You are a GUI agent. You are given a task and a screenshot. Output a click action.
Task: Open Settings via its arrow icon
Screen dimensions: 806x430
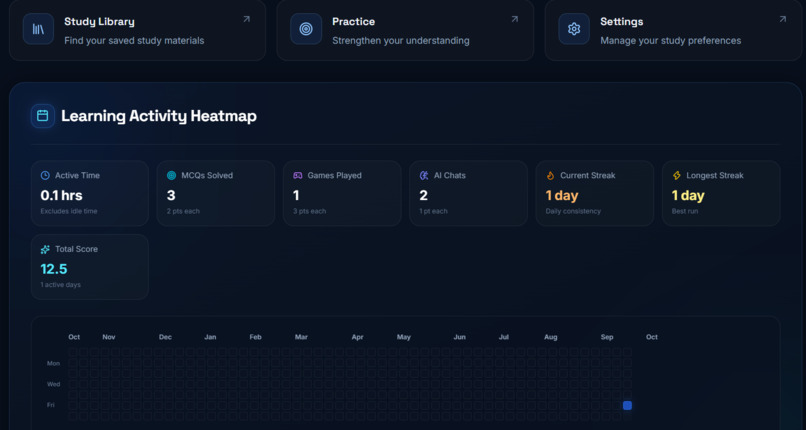(782, 19)
